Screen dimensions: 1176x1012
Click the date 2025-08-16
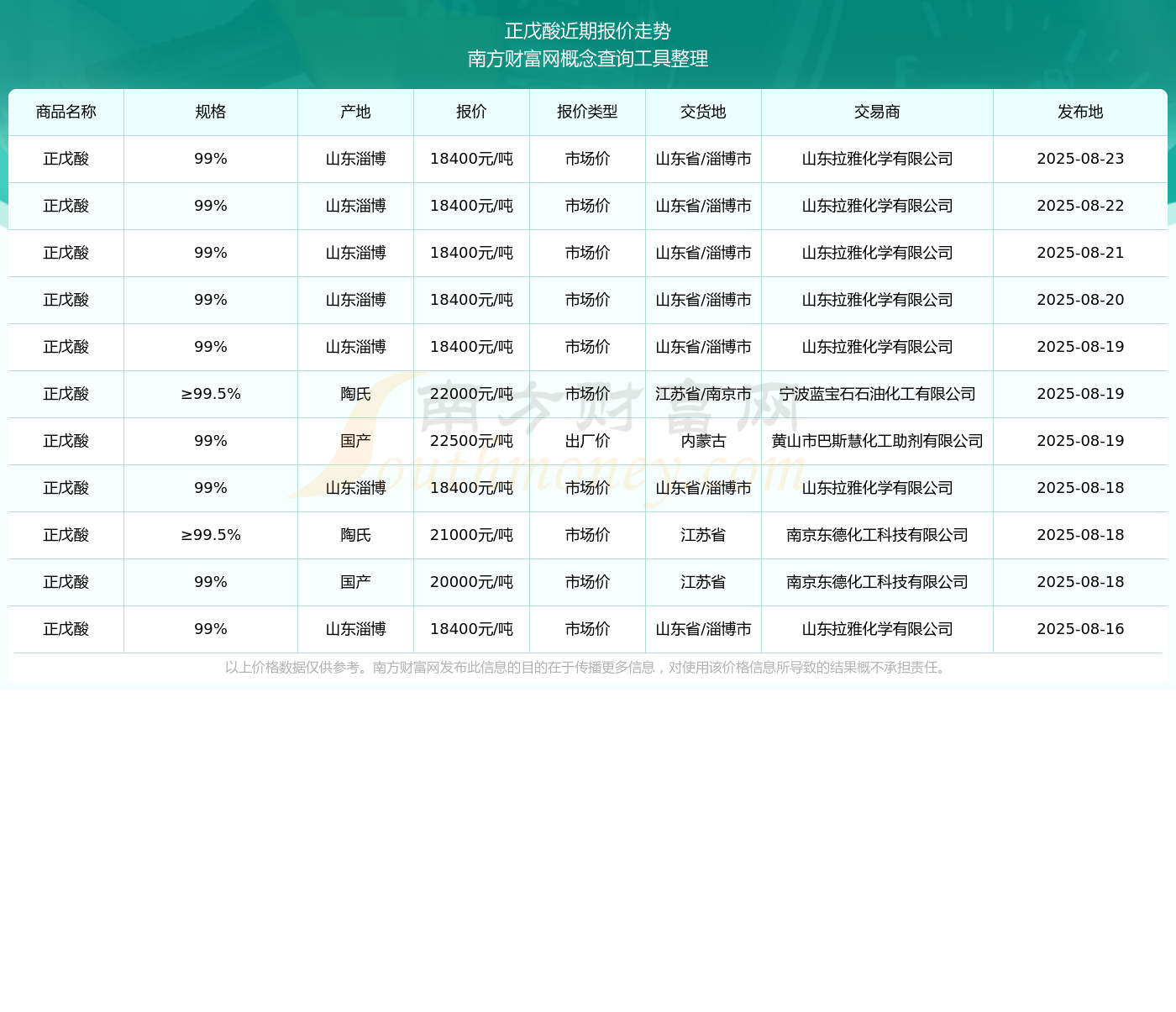(1081, 629)
